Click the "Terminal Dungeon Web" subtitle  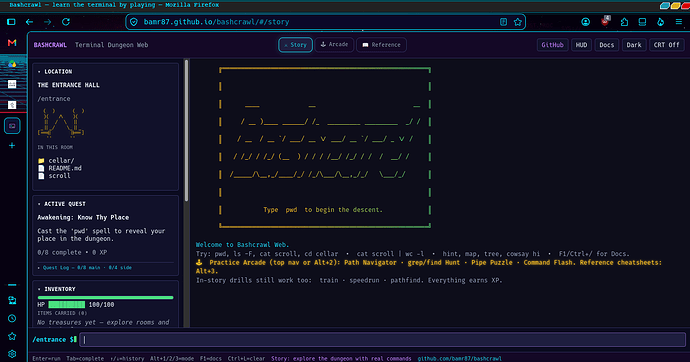coord(111,45)
